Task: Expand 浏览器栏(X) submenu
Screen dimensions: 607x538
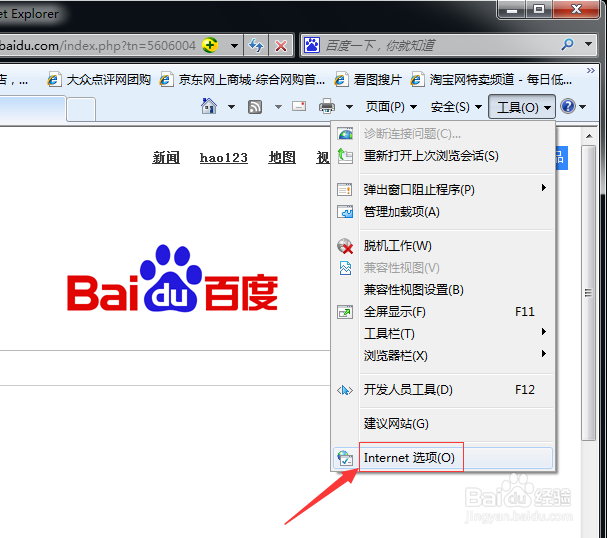Action: tap(443, 356)
